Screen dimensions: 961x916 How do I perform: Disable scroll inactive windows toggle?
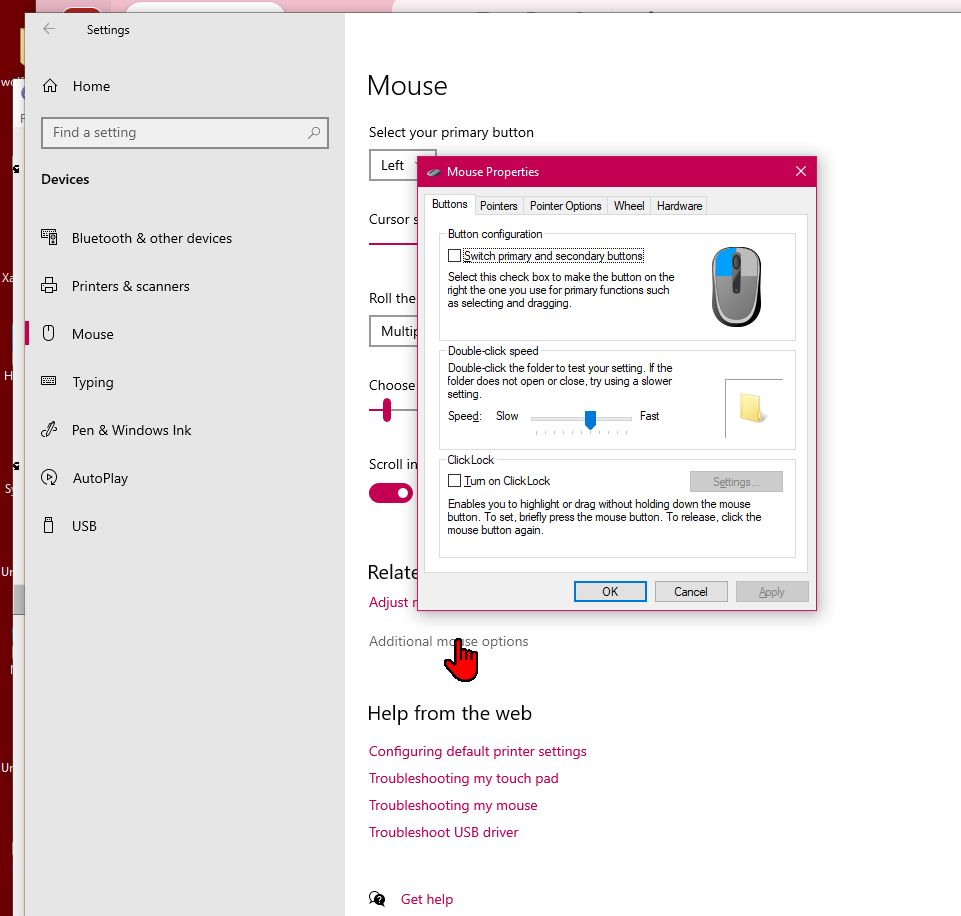click(391, 493)
